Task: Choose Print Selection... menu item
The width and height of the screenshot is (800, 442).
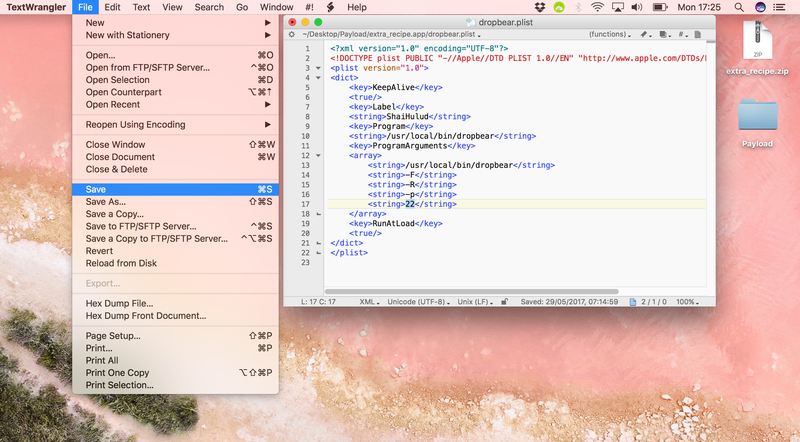Action: pyautogui.click(x=176, y=385)
